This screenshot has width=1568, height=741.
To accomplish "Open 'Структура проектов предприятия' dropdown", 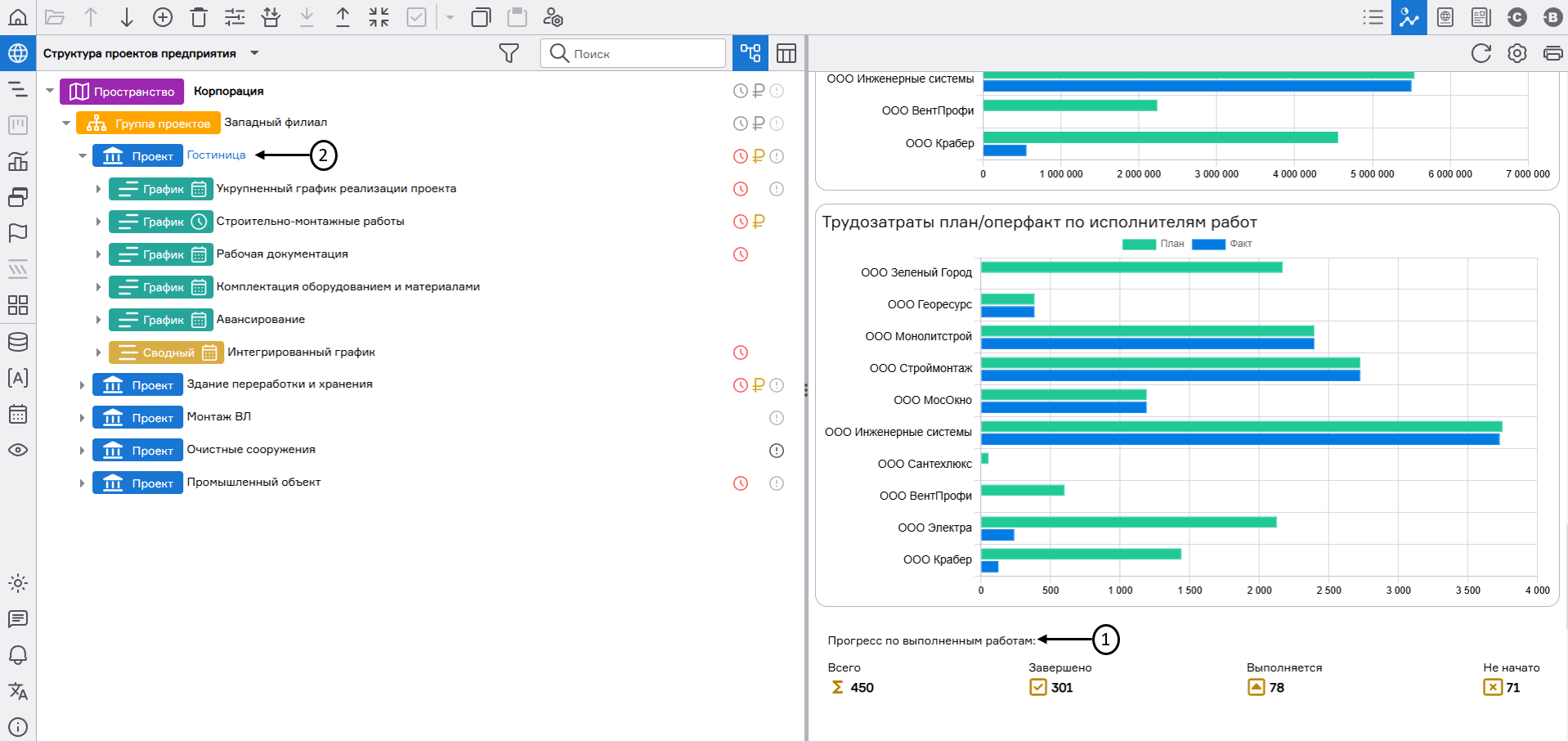I will [254, 53].
